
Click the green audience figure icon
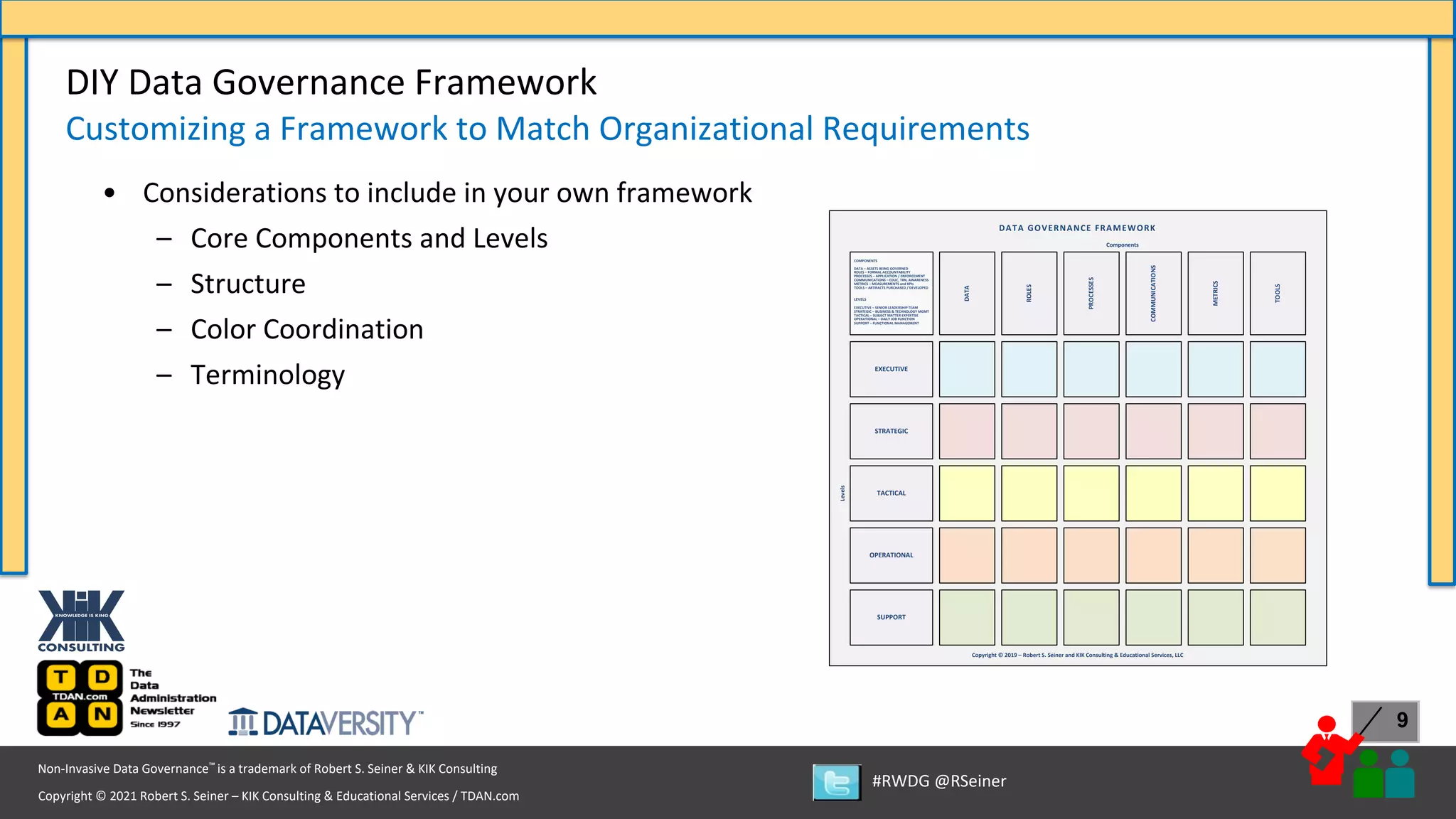(1368, 774)
